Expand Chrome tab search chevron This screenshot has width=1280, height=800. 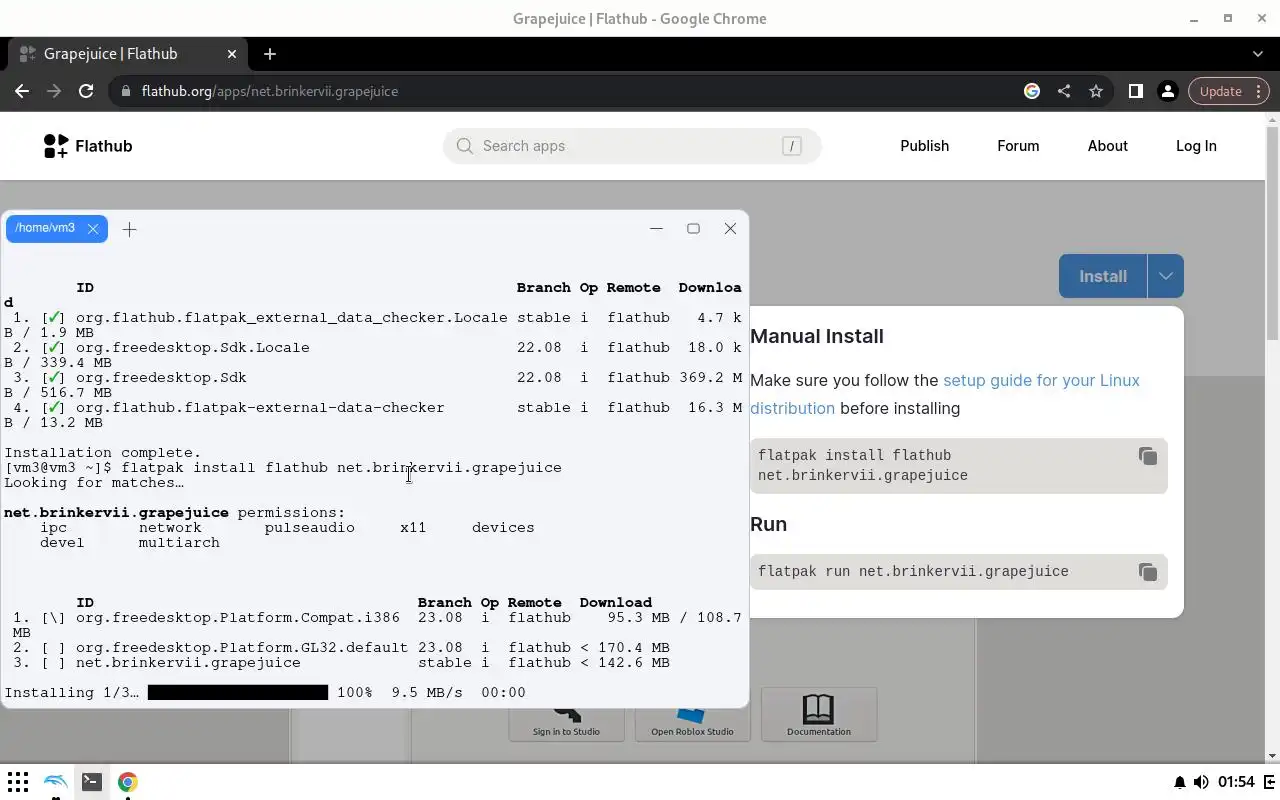1258,54
